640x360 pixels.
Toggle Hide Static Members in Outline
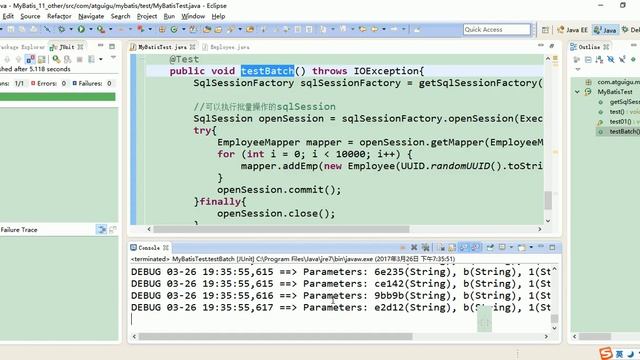click(x=622, y=60)
